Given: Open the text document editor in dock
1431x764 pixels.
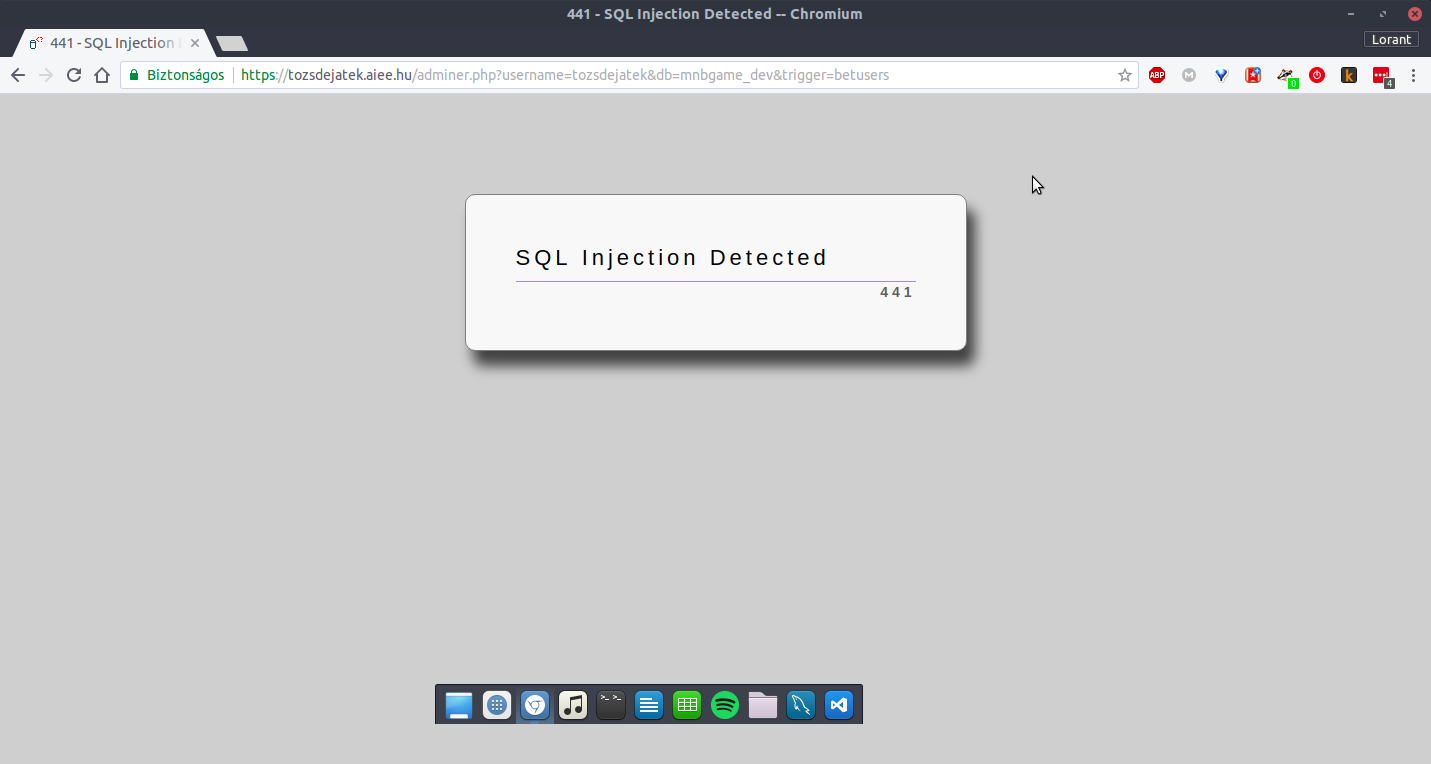Looking at the screenshot, I should tap(649, 705).
